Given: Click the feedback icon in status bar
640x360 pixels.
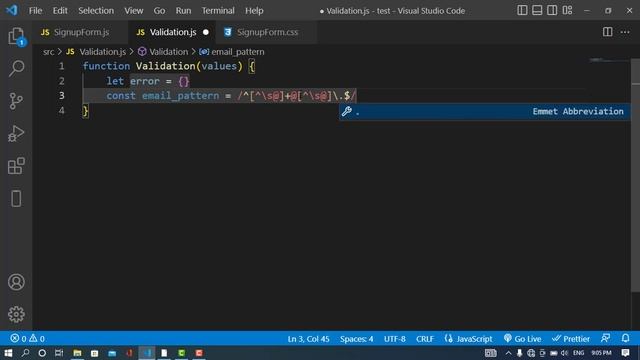Looking at the screenshot, I should click(605, 338).
